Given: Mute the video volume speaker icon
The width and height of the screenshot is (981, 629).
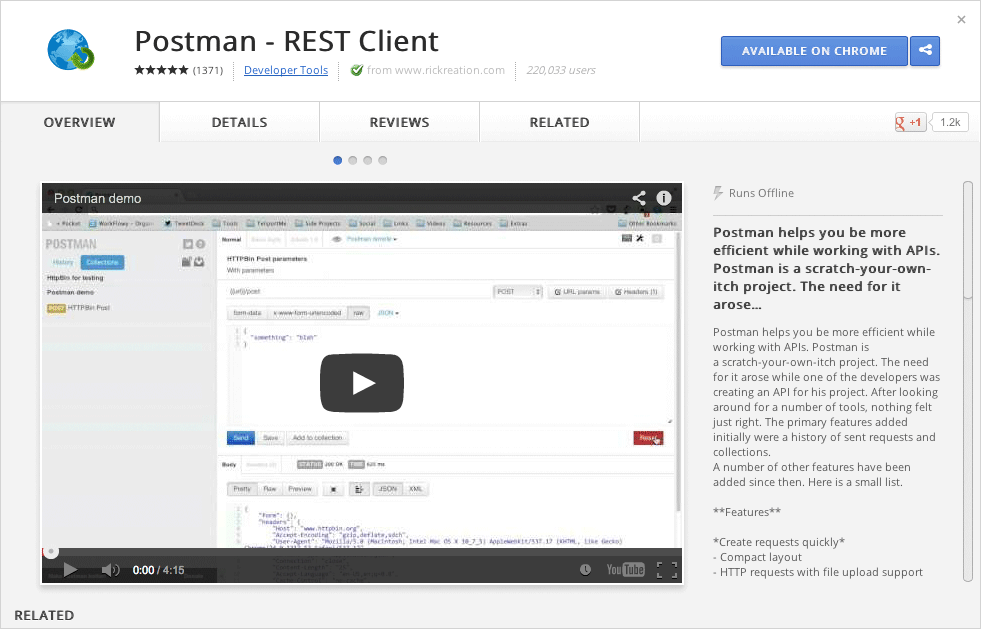Looking at the screenshot, I should (x=110, y=570).
